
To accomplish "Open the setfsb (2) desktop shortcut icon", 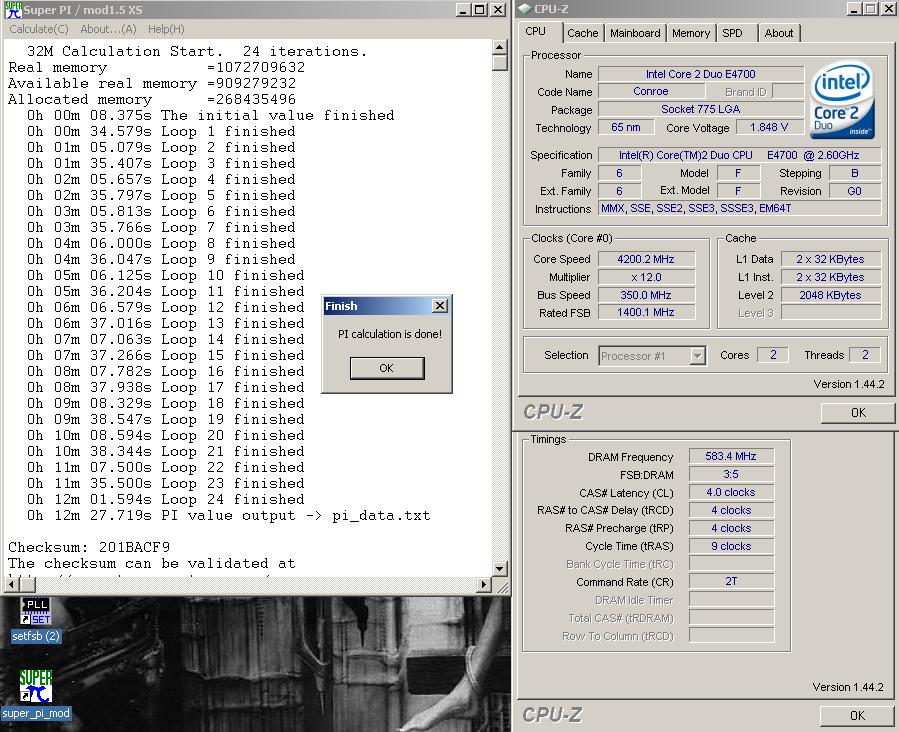I will click(36, 612).
